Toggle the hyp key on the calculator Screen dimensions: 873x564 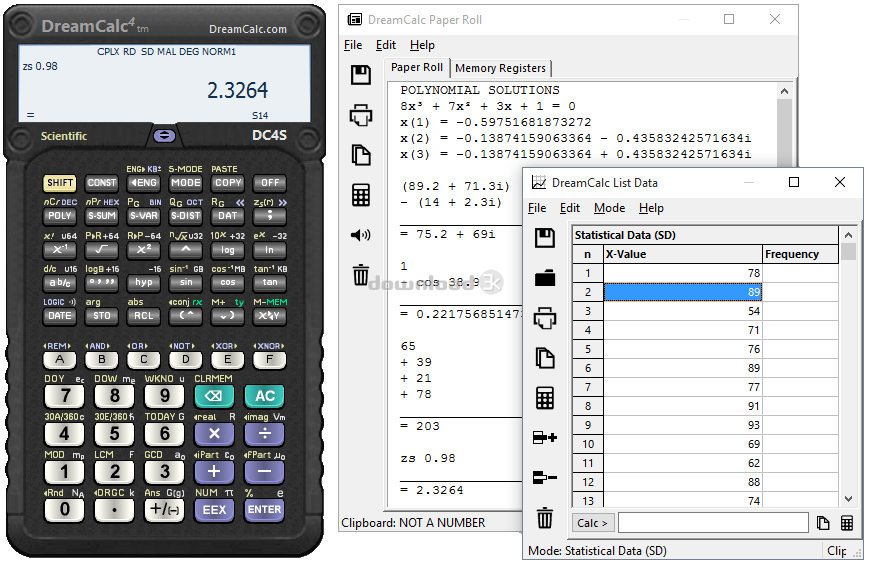click(144, 283)
